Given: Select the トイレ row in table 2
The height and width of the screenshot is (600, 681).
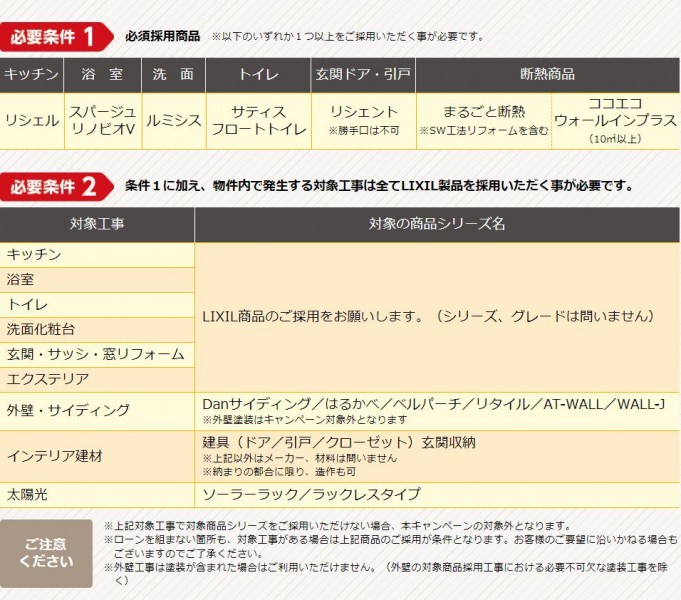Looking at the screenshot, I should point(97,305).
